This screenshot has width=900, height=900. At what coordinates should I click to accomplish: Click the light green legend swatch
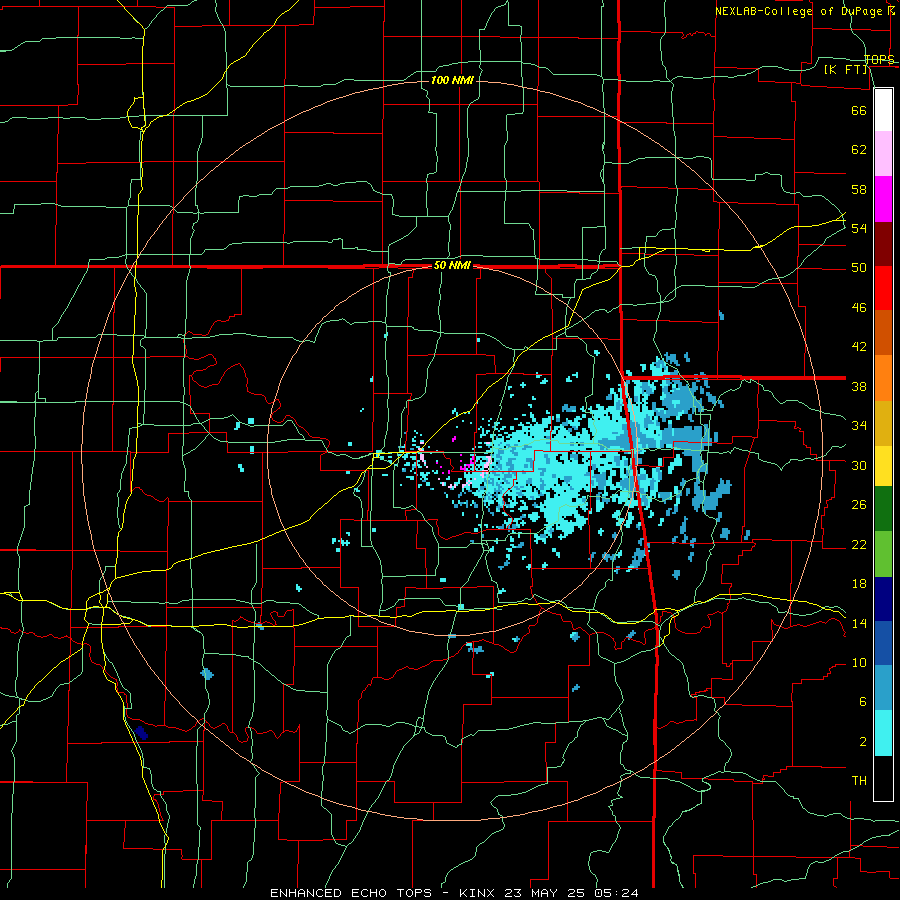883,554
